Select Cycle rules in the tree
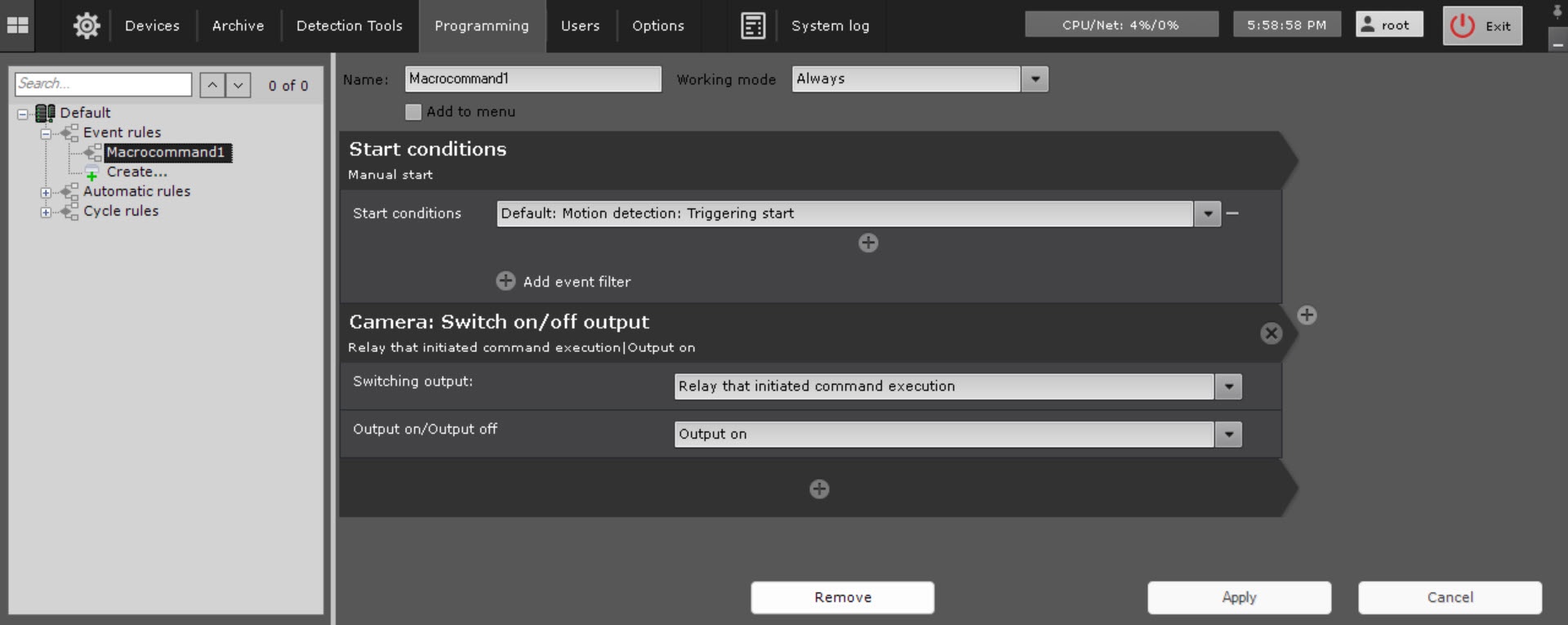The image size is (1568, 625). click(121, 211)
